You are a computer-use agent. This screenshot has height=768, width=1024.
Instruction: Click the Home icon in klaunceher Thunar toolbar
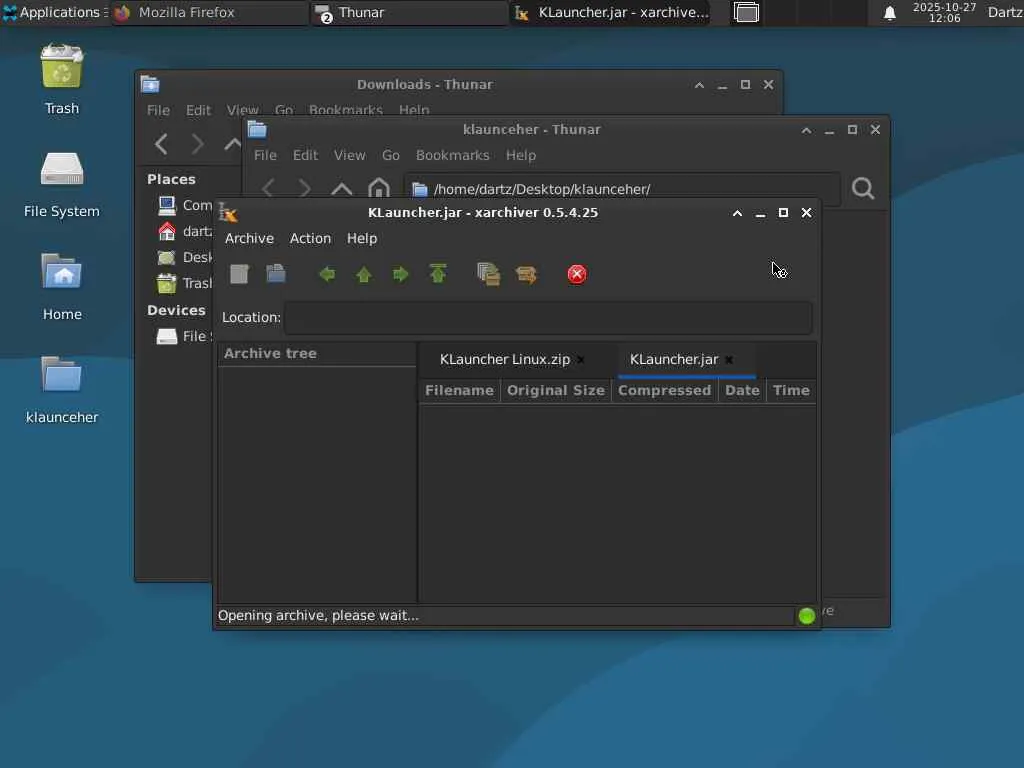379,189
